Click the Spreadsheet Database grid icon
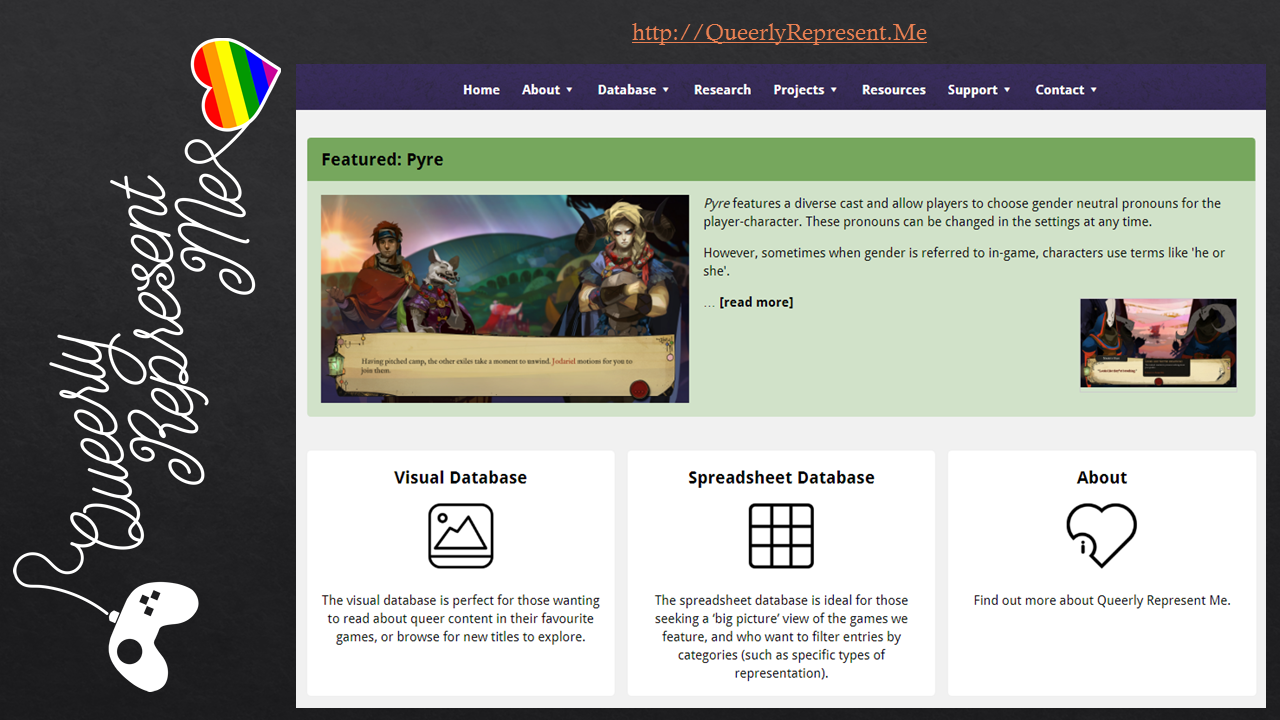 pyautogui.click(x=781, y=536)
